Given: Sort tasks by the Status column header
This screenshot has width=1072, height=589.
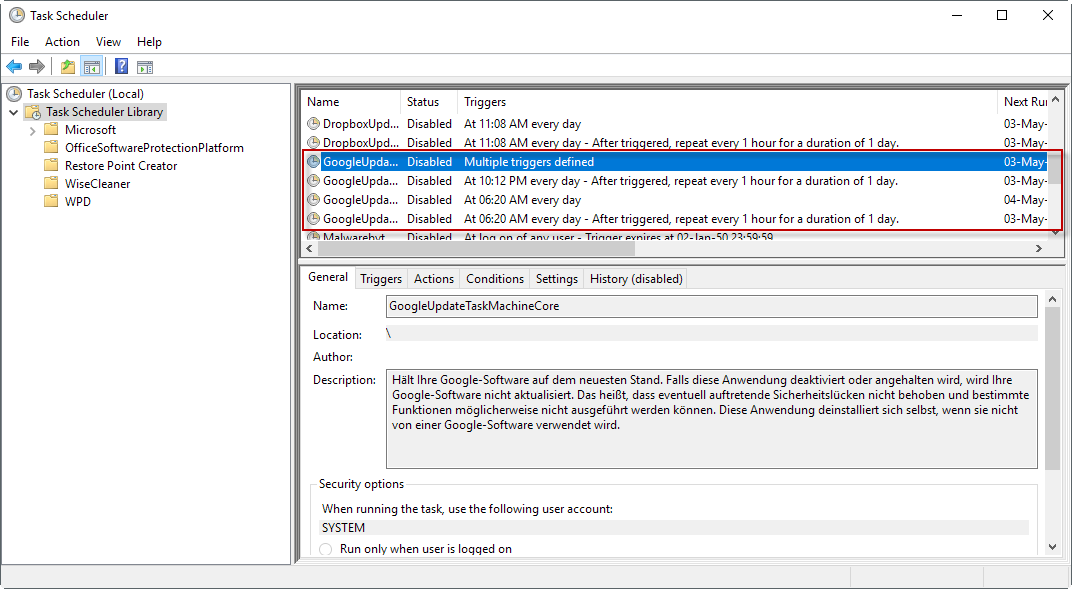Looking at the screenshot, I should [x=429, y=102].
